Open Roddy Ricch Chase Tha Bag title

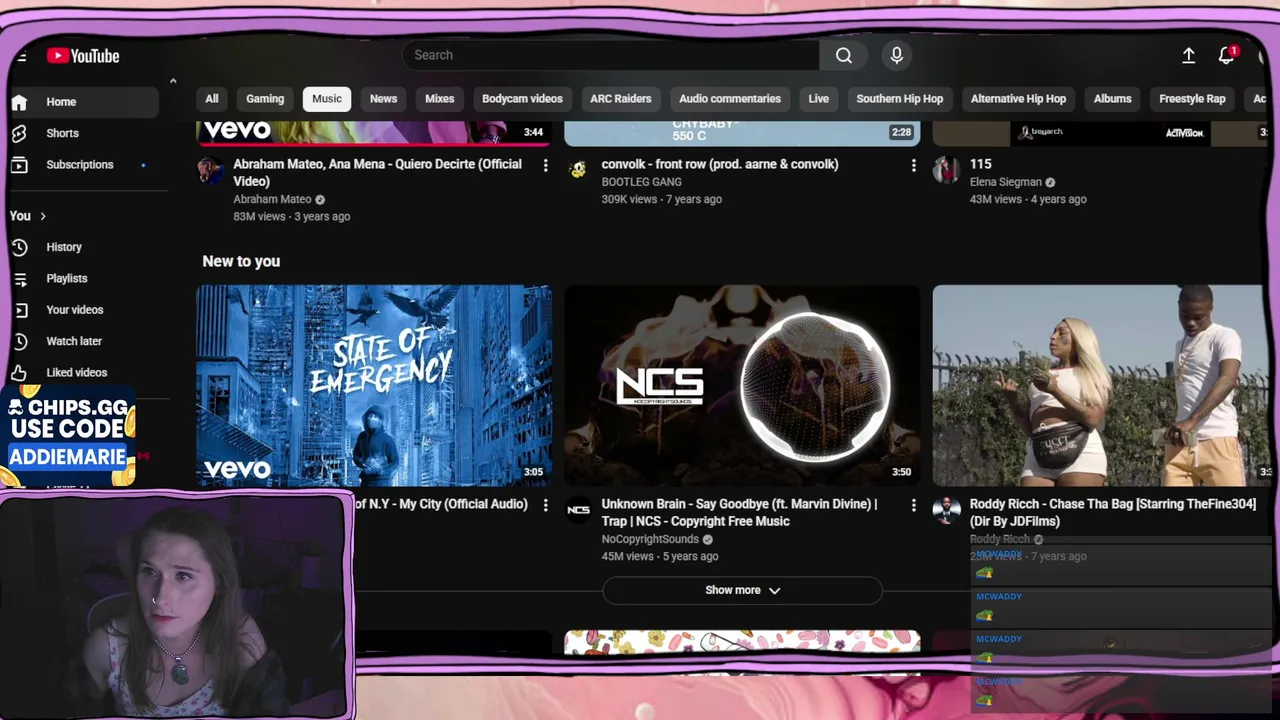pyautogui.click(x=1113, y=513)
